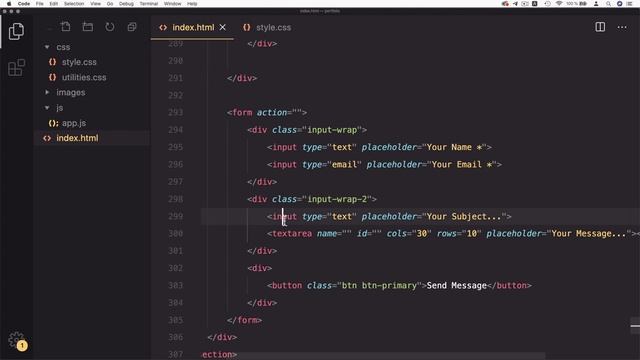This screenshot has width=640, height=360.
Task: Click the textarea tag on line 300
Action: [x=291, y=233]
